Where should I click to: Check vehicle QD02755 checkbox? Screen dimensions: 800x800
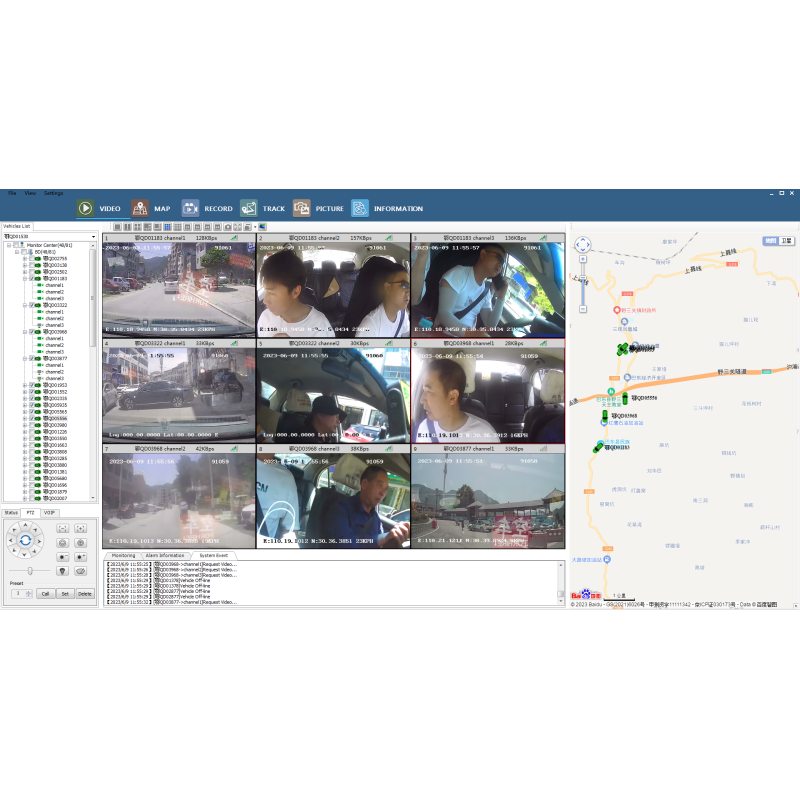point(32,259)
